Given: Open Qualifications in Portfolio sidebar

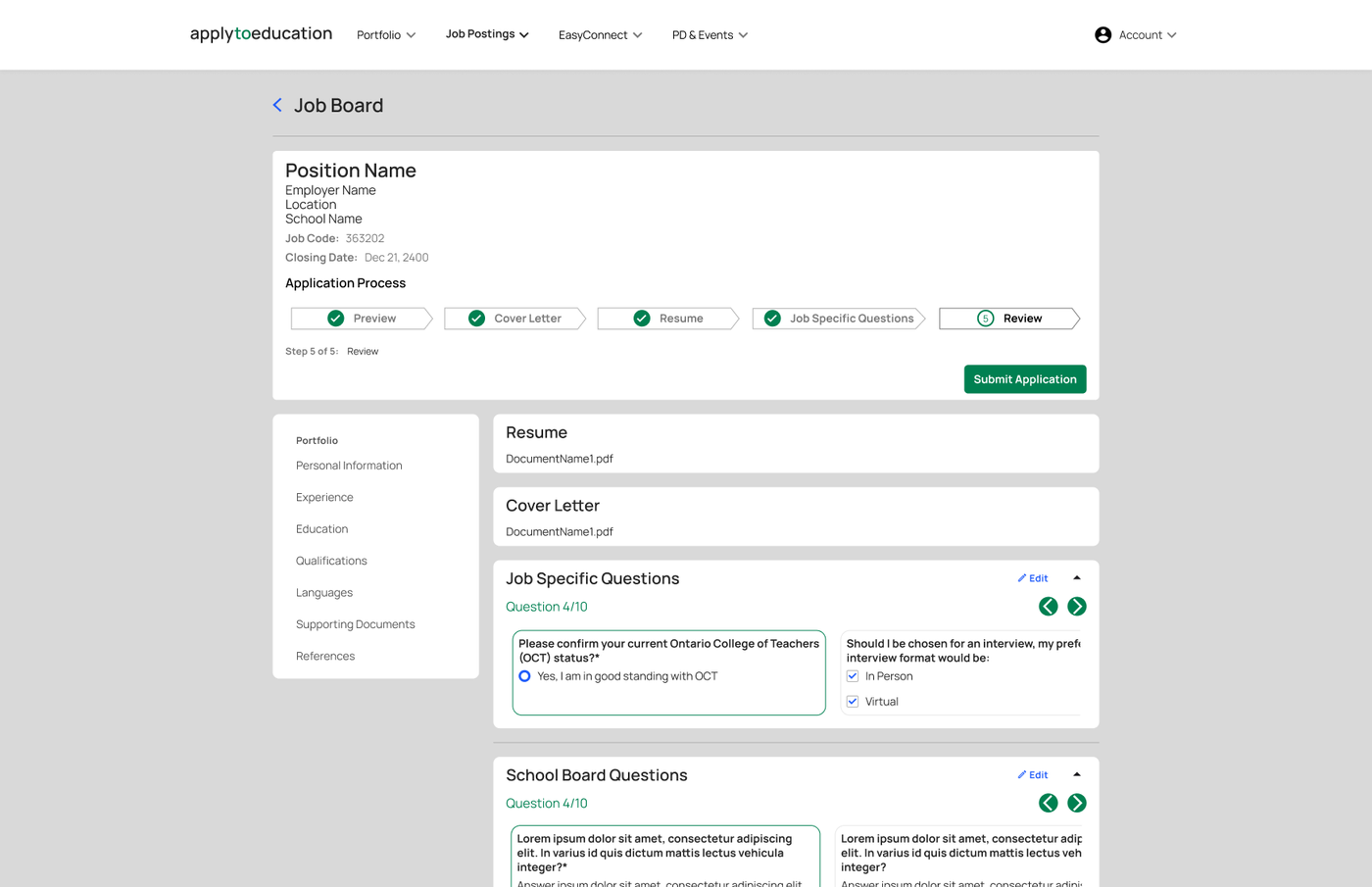Looking at the screenshot, I should click(x=331, y=561).
